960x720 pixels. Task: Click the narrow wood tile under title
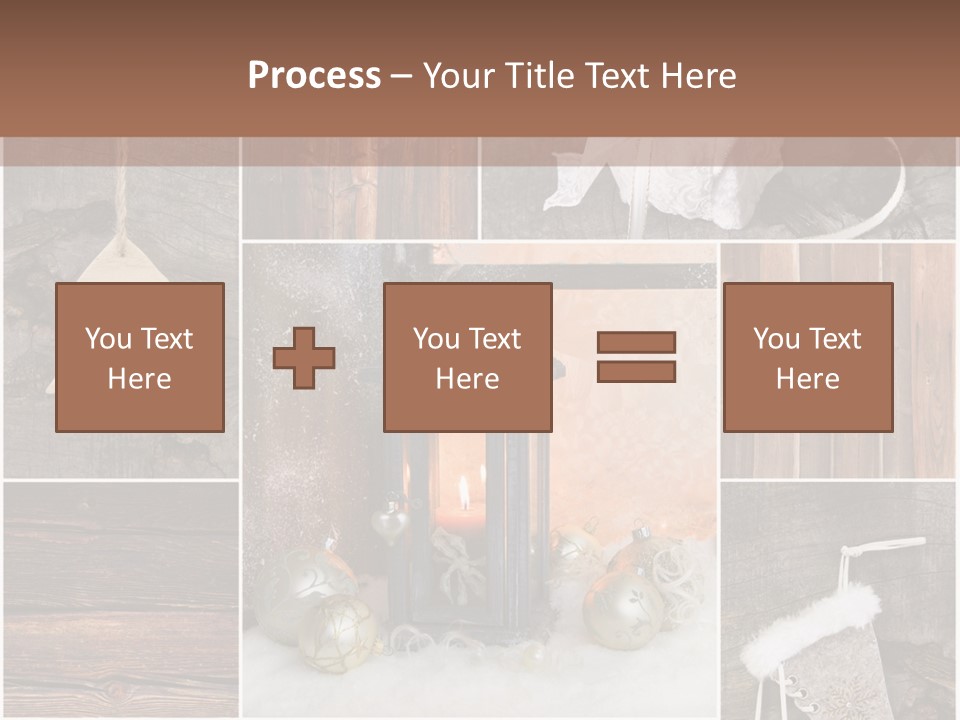tap(360, 190)
